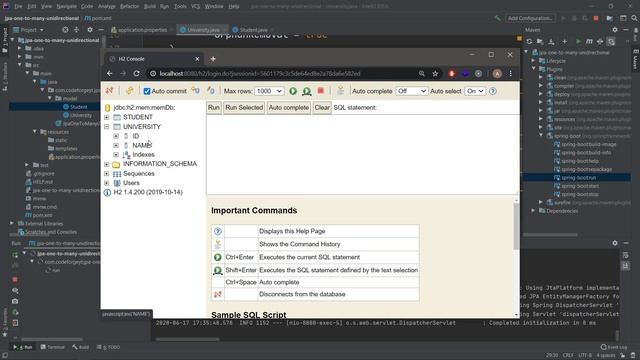Click the Maven Reload projects icon

tap(529, 41)
